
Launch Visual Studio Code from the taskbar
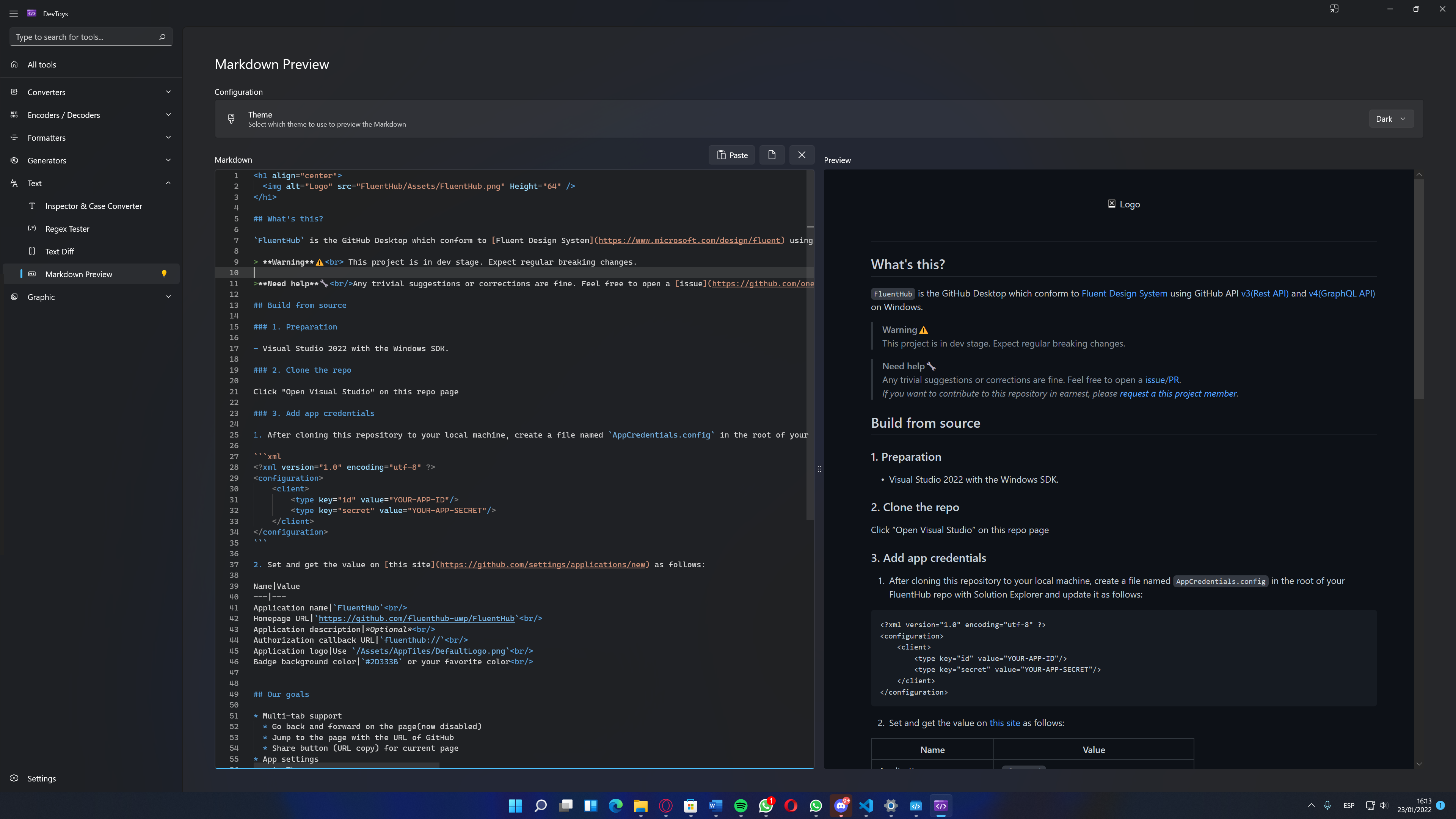(865, 806)
